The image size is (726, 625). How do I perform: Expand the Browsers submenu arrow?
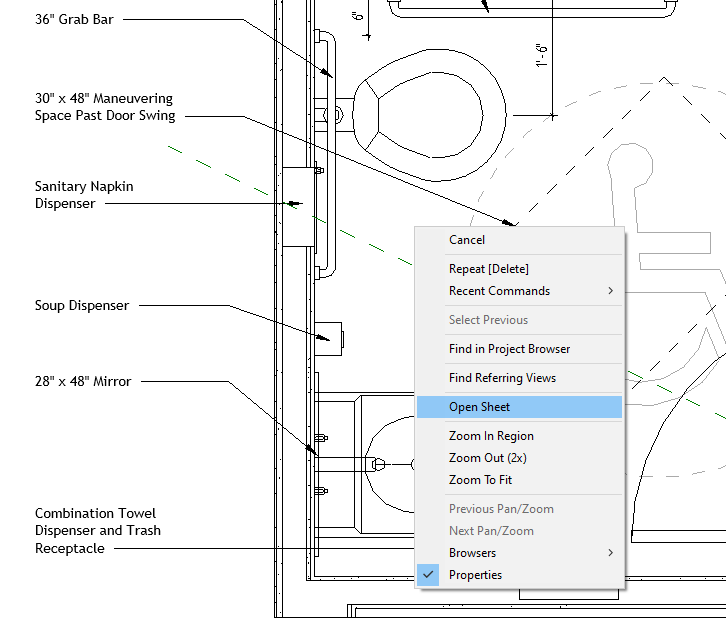point(610,553)
